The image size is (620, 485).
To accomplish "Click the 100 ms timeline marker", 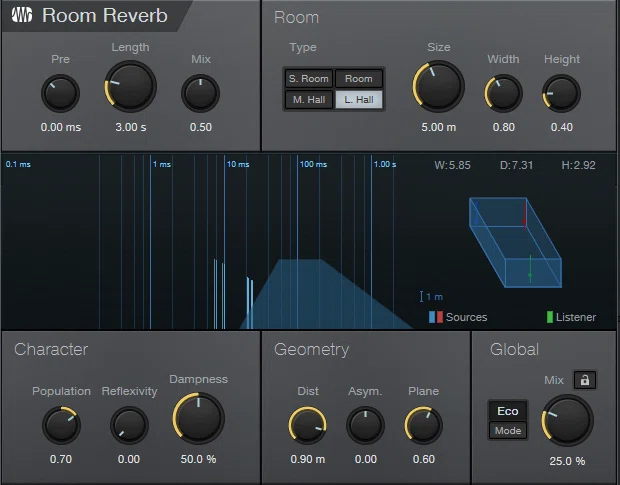I will pos(313,164).
